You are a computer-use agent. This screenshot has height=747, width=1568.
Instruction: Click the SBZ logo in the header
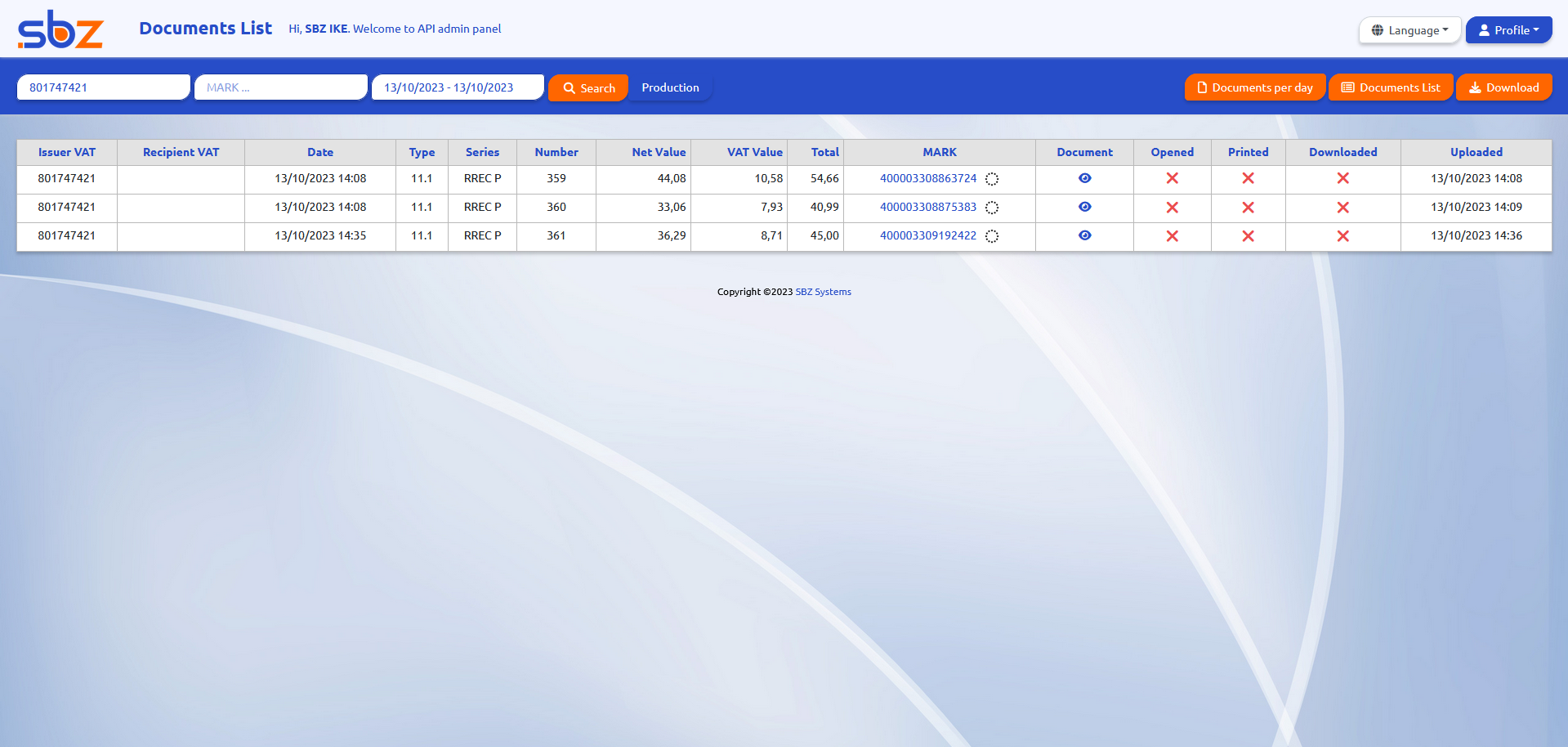60,29
